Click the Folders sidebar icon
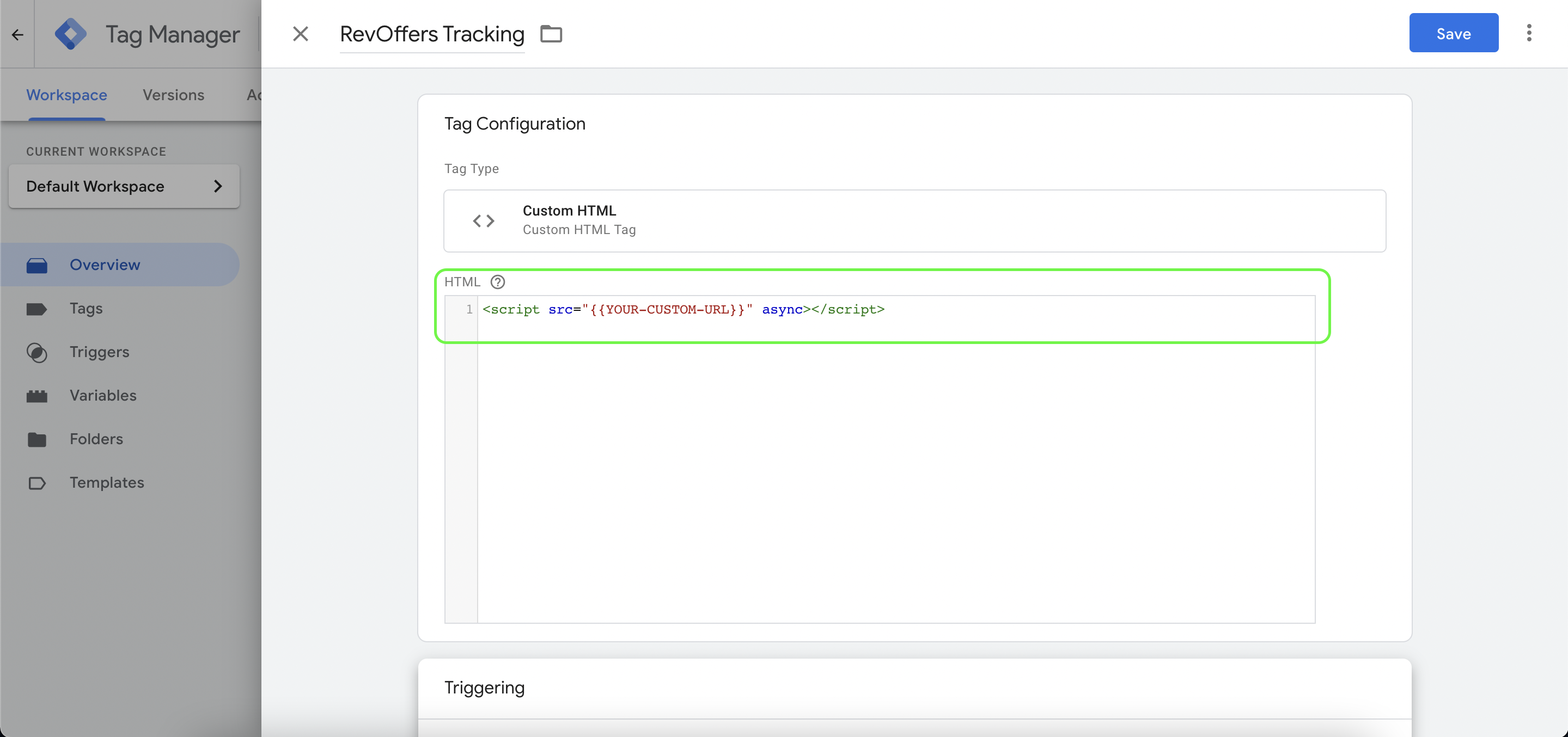This screenshot has width=1568, height=737. pyautogui.click(x=36, y=439)
